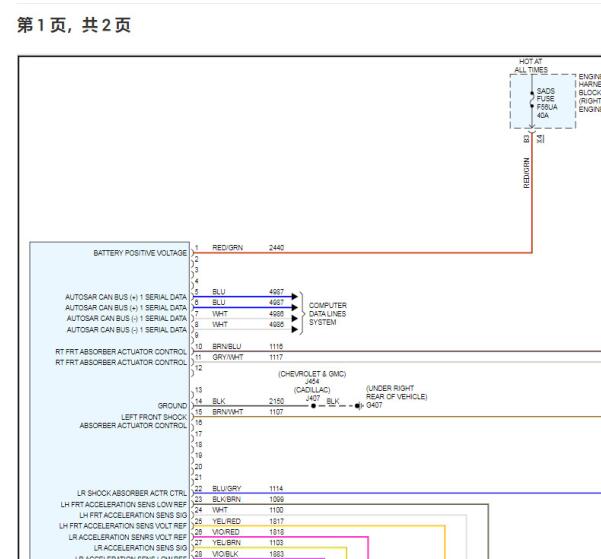Click the "B3" connector label under the fuse block
This screenshot has width=601, height=559.
tap(526, 138)
